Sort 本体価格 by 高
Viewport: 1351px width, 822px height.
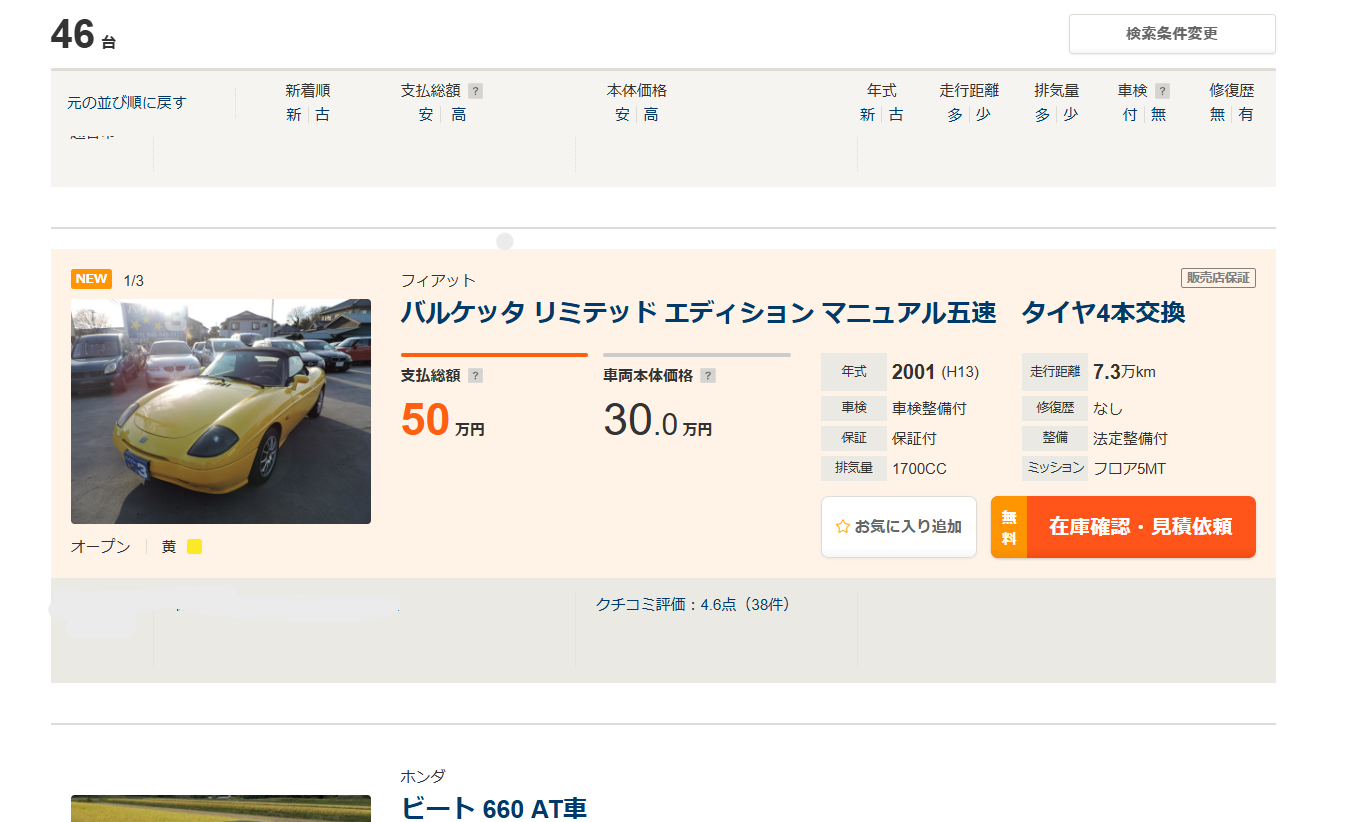(x=651, y=114)
